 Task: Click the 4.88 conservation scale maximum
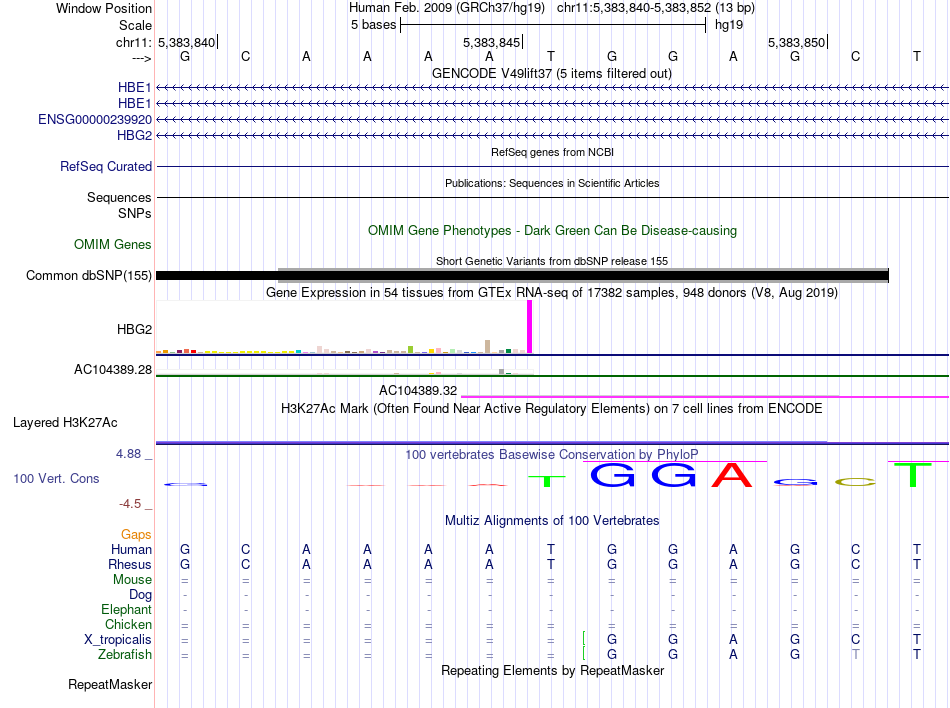pyautogui.click(x=128, y=454)
